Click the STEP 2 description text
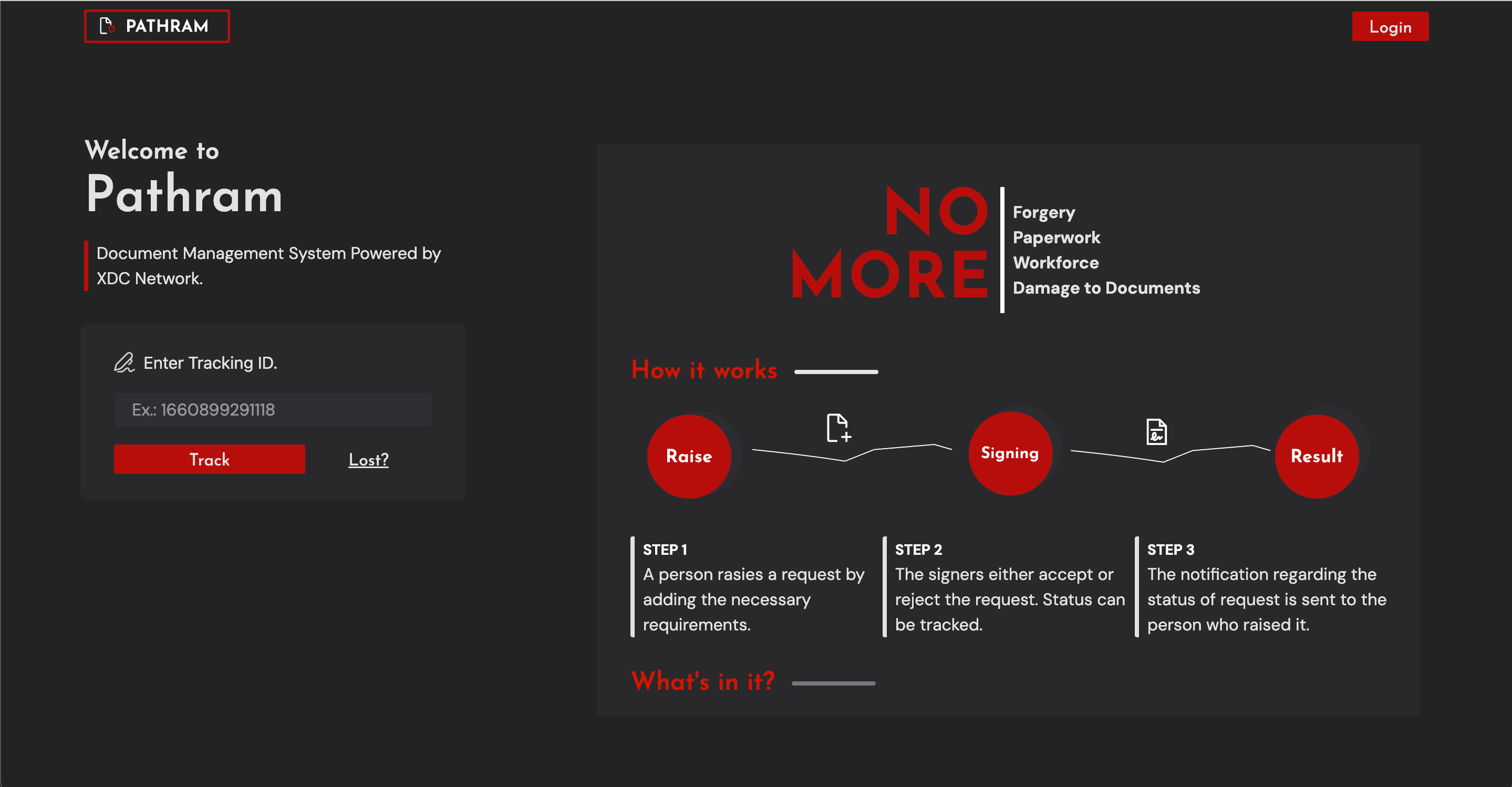 tap(1009, 599)
